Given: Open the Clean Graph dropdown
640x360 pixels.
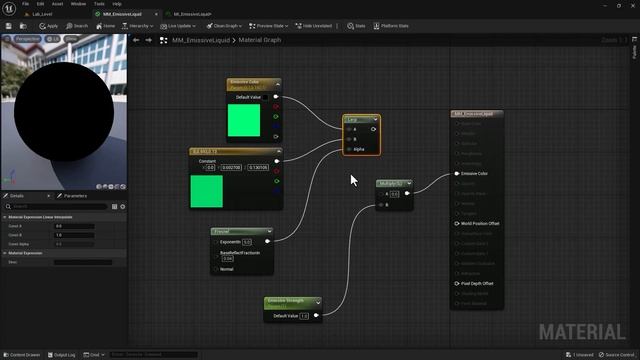Looking at the screenshot, I should pyautogui.click(x=224, y=26).
